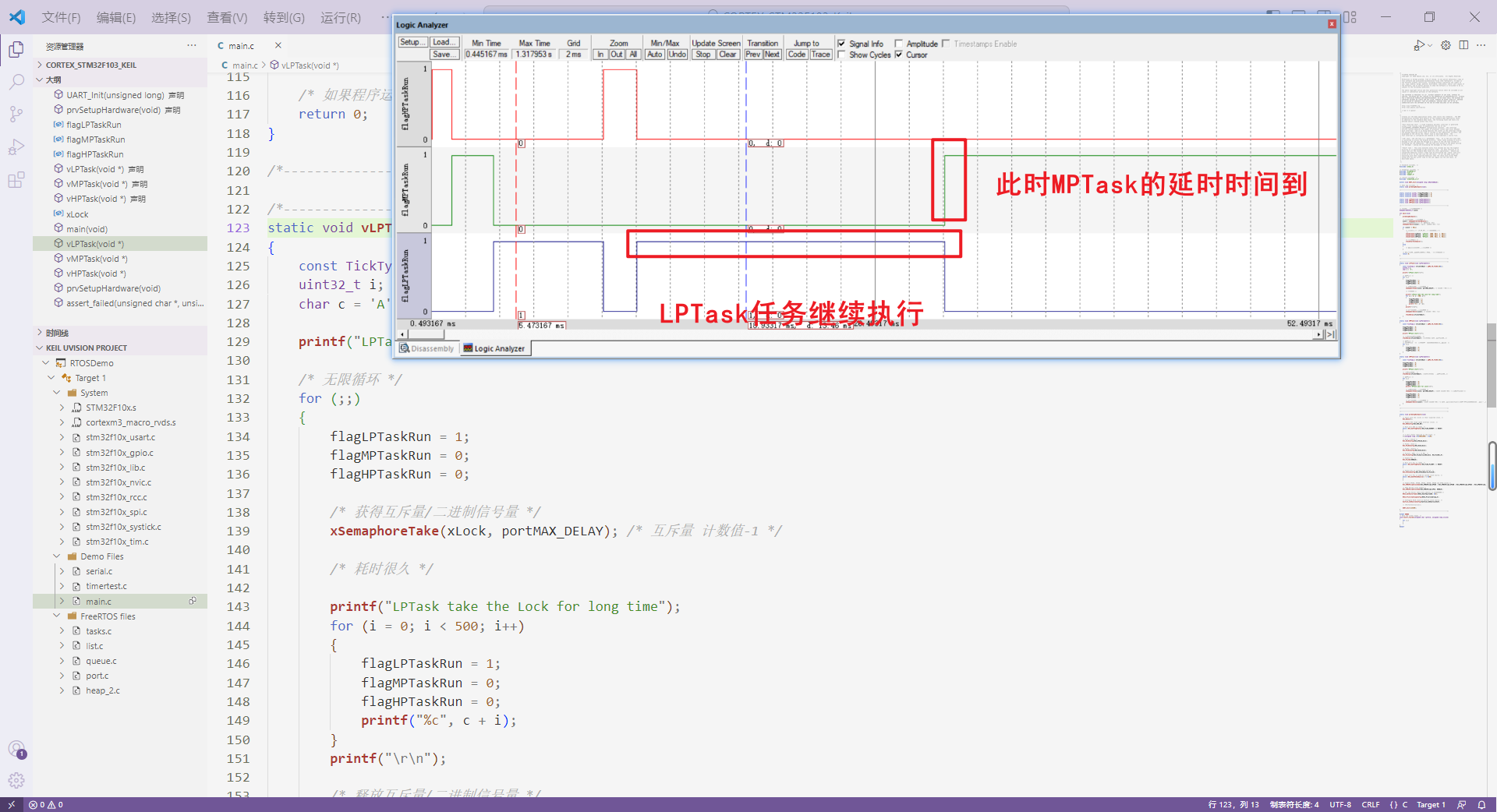
Task: Open the Explorer view in activity bar
Action: [x=16, y=49]
